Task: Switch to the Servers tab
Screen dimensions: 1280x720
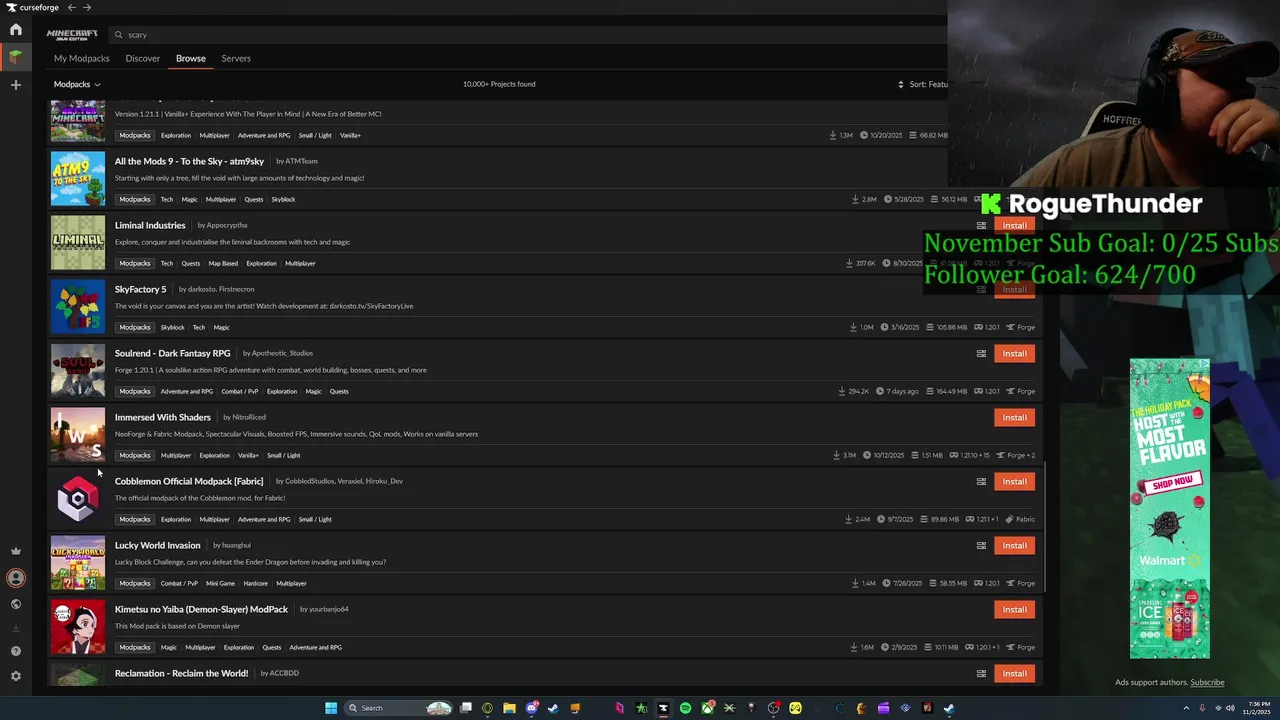Action: (236, 58)
